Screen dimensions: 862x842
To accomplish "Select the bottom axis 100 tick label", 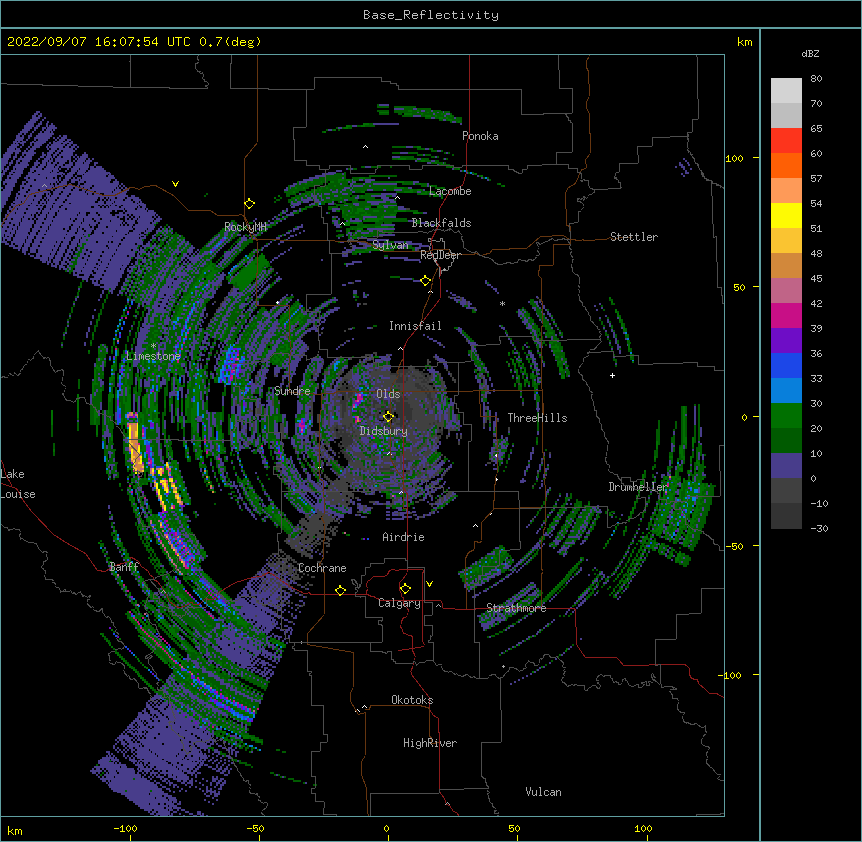I will click(643, 828).
